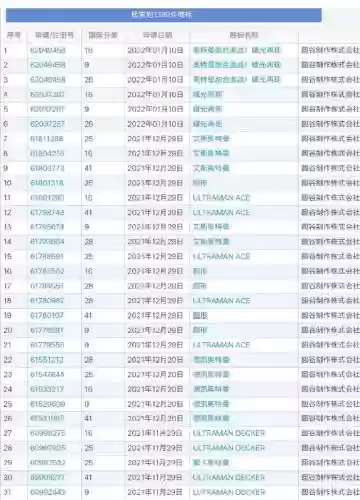This screenshot has width=360, height=500.
Task: Click the blue search results banner at top
Action: 164,15
